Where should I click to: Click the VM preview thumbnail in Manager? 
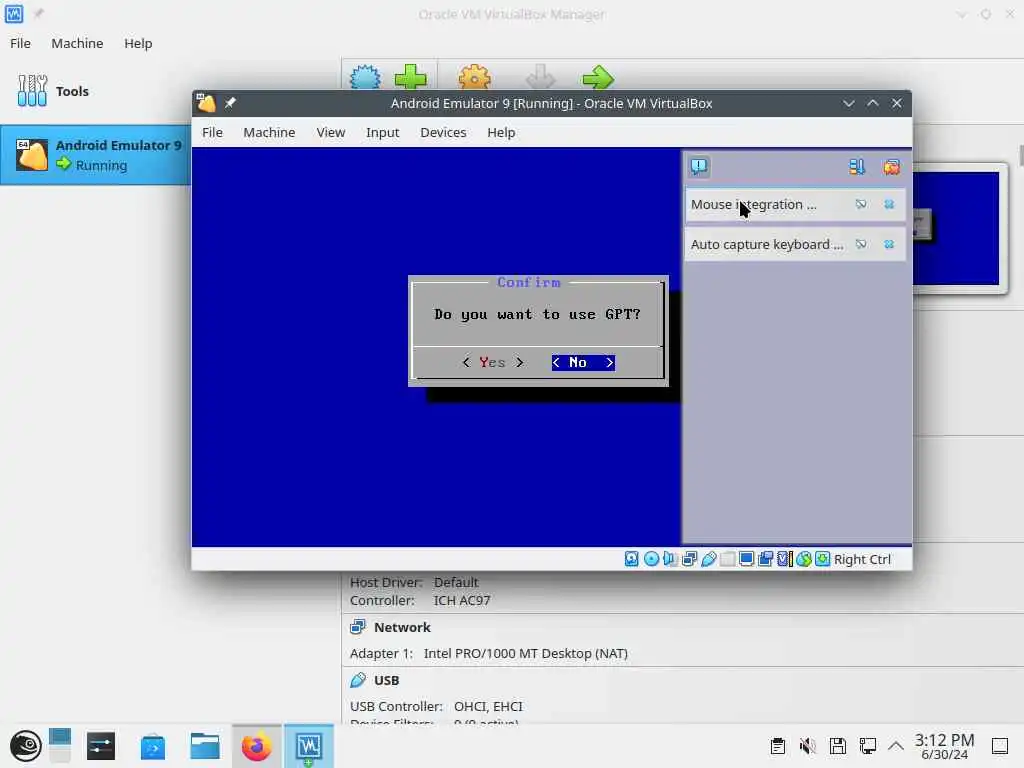point(956,229)
